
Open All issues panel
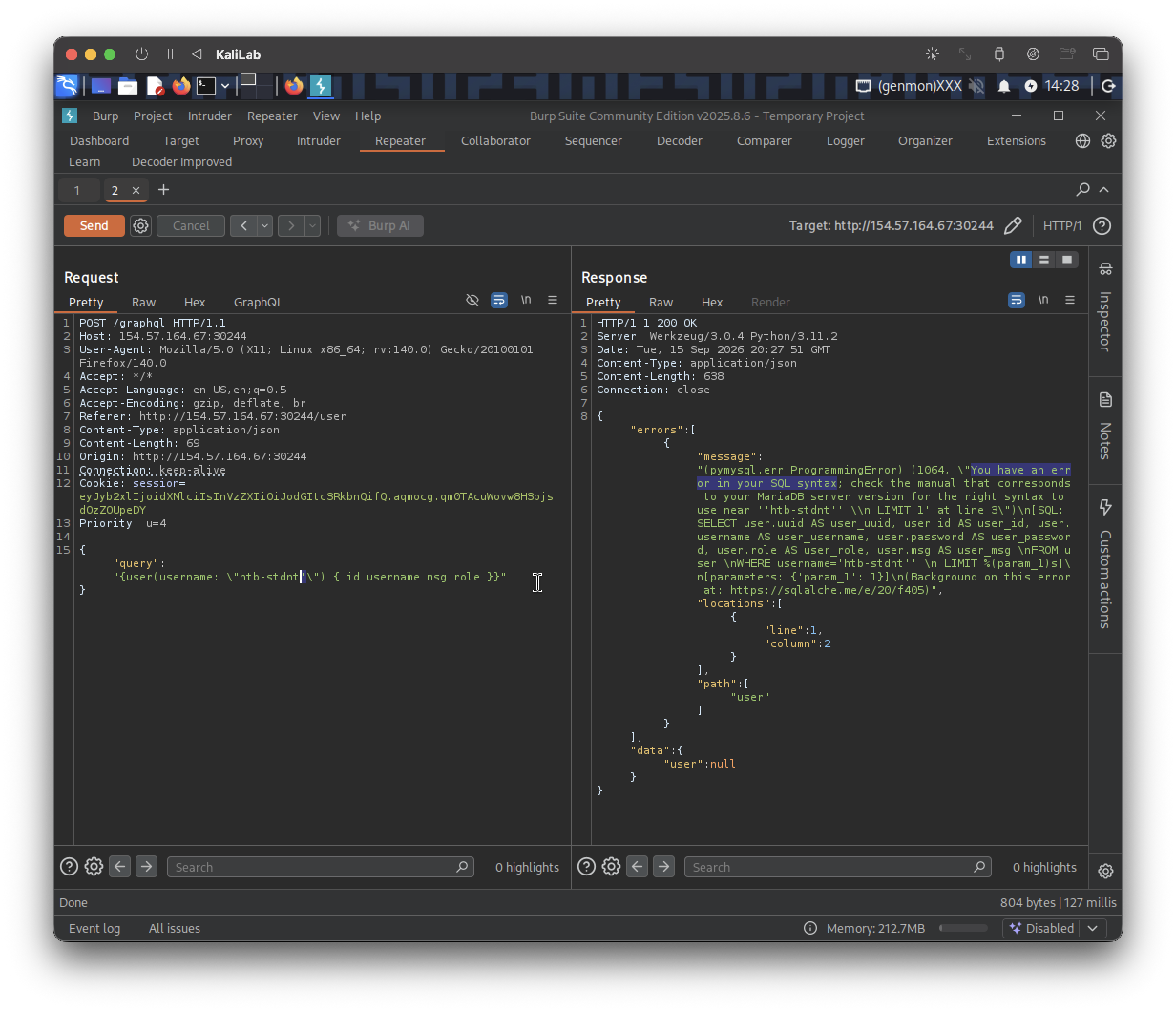[174, 928]
